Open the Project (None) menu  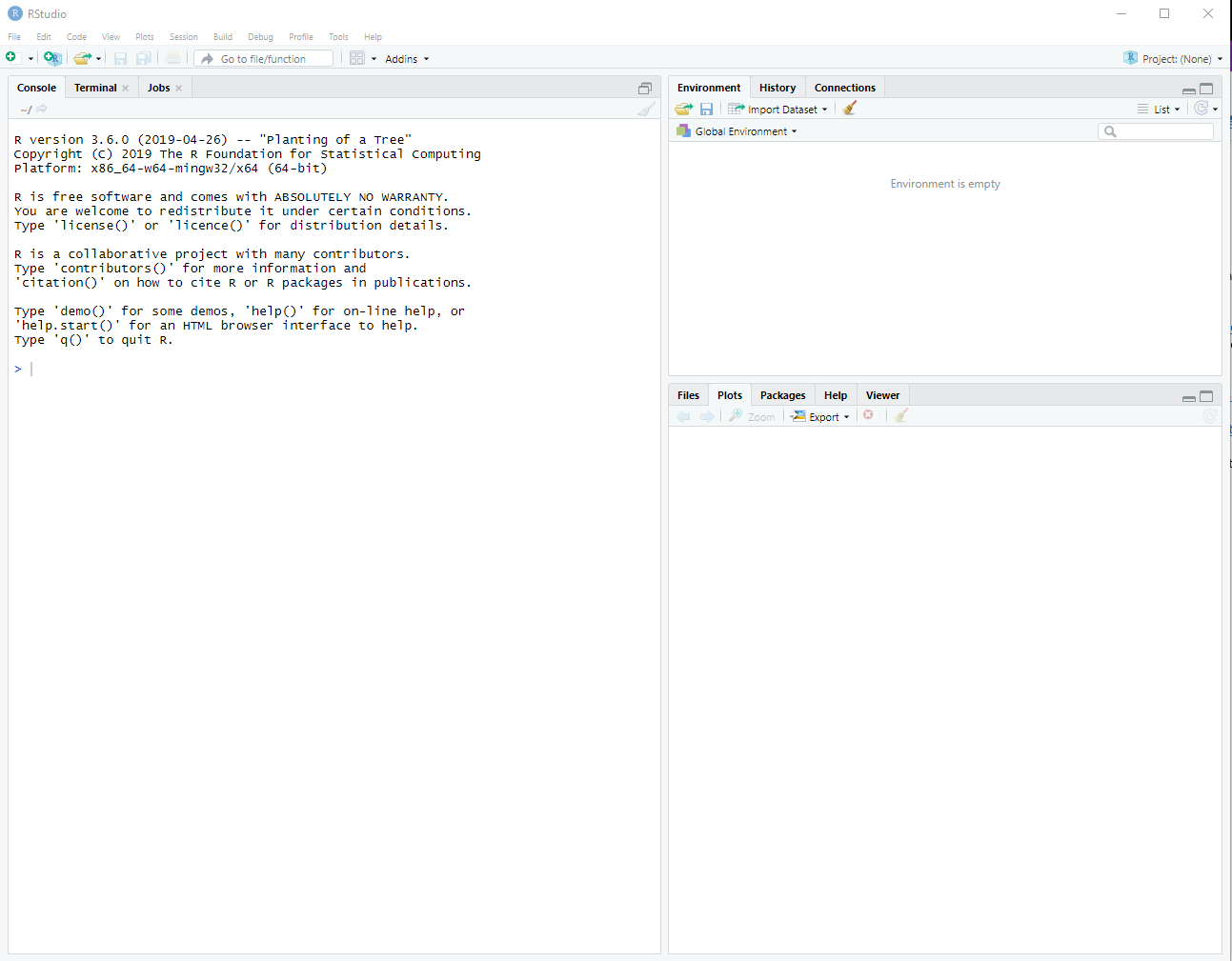coord(1173,58)
